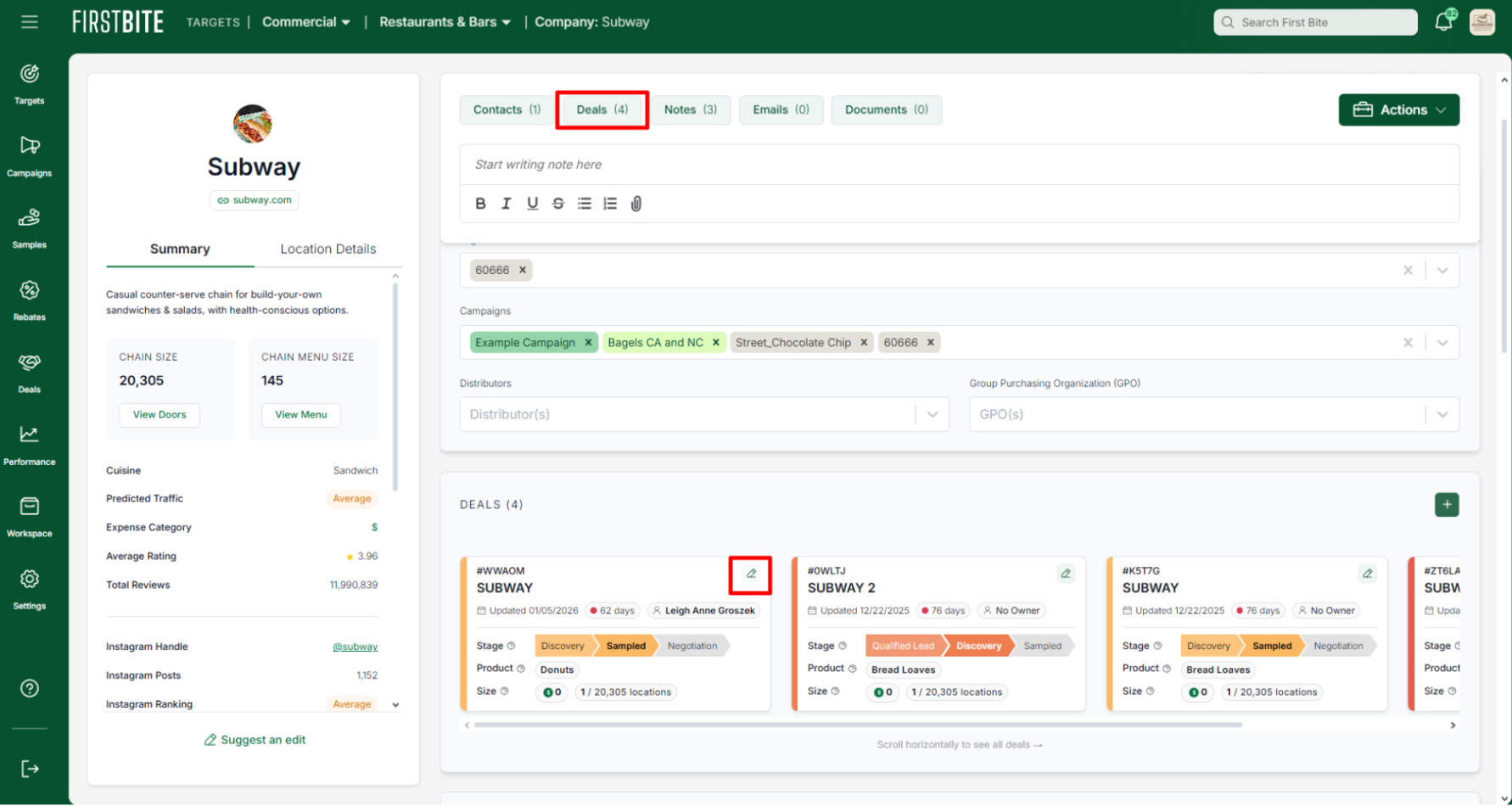Screen dimensions: 1512x807
Task: Click View Menu button
Action: coord(301,415)
